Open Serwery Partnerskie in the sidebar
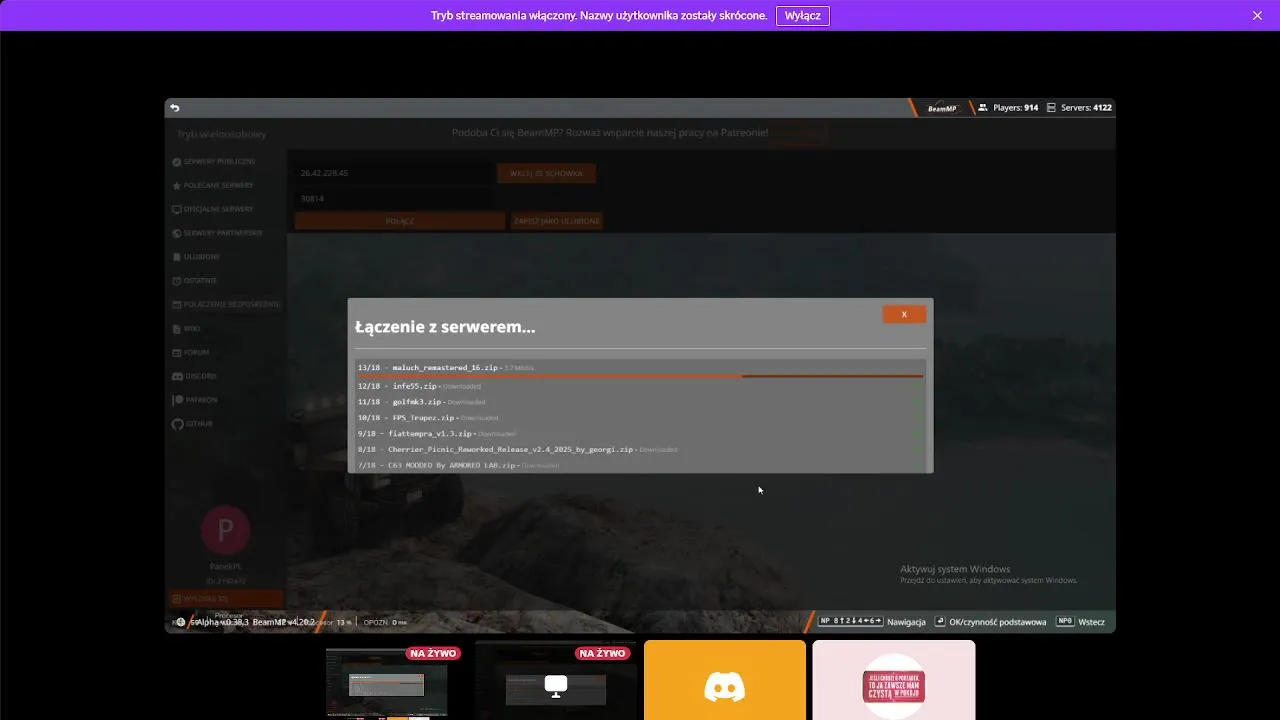This screenshot has width=1280, height=720. pos(217,233)
